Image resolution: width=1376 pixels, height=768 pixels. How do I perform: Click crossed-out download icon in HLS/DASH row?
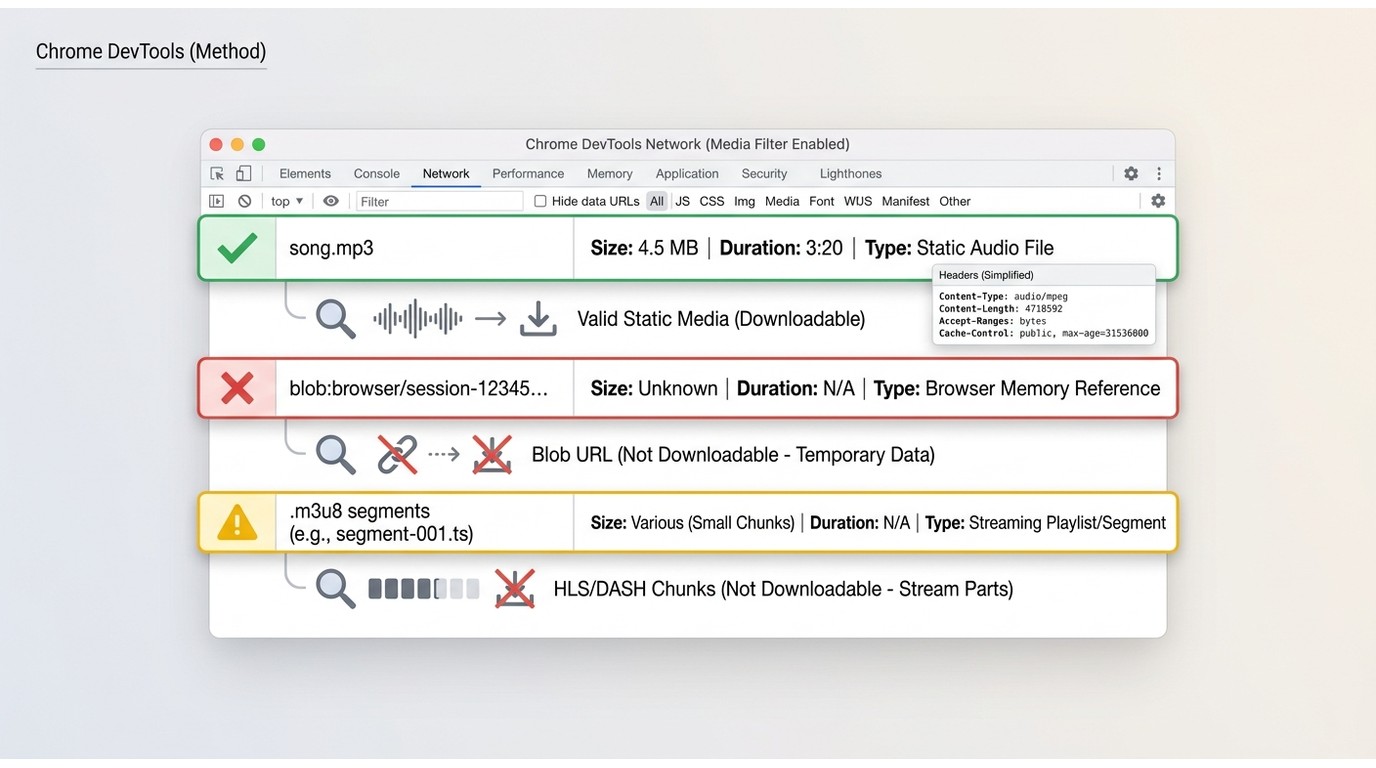[x=514, y=589]
